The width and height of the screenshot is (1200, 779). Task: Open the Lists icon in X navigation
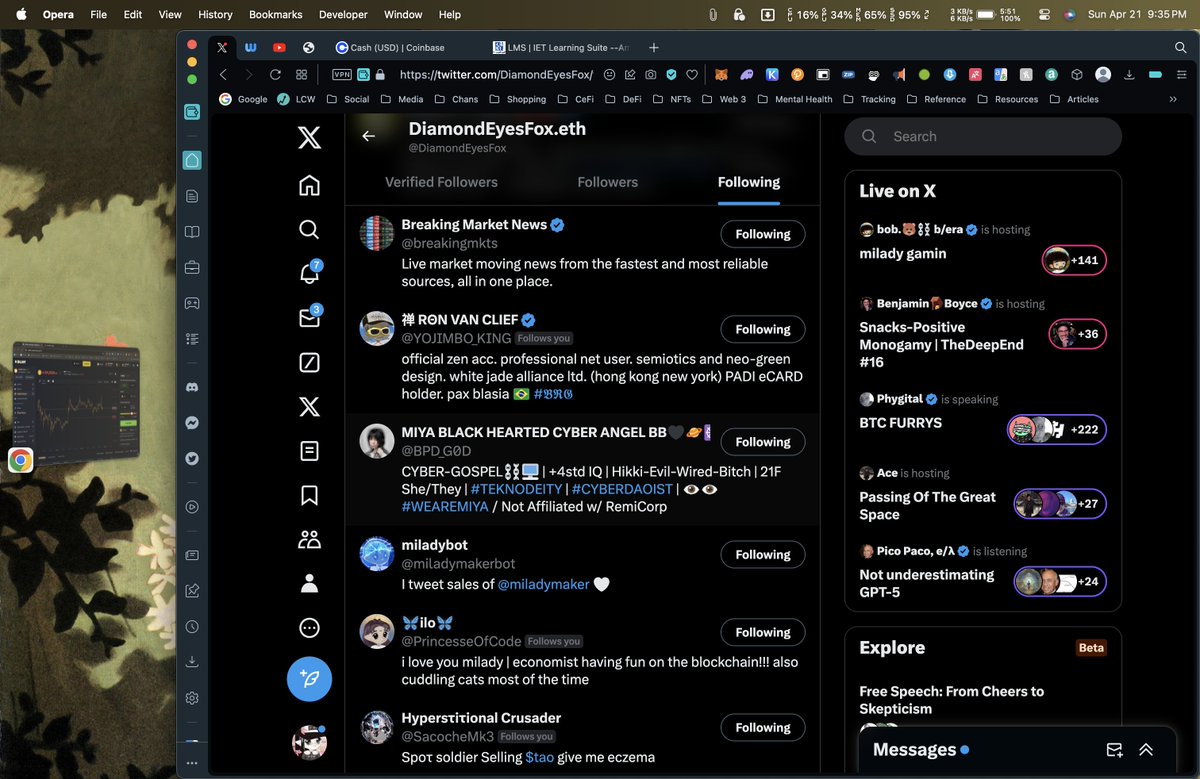pyautogui.click(x=309, y=451)
